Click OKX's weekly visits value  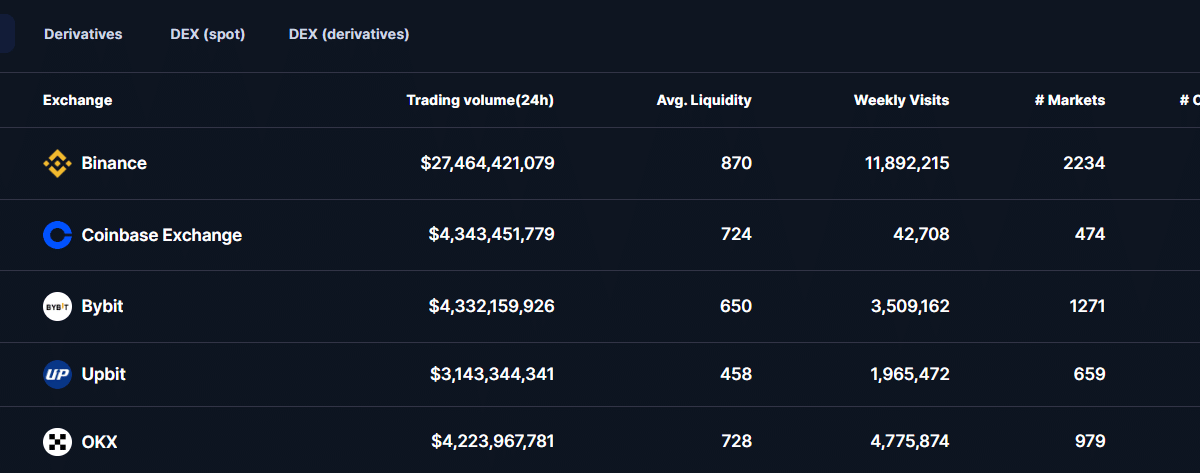909,441
